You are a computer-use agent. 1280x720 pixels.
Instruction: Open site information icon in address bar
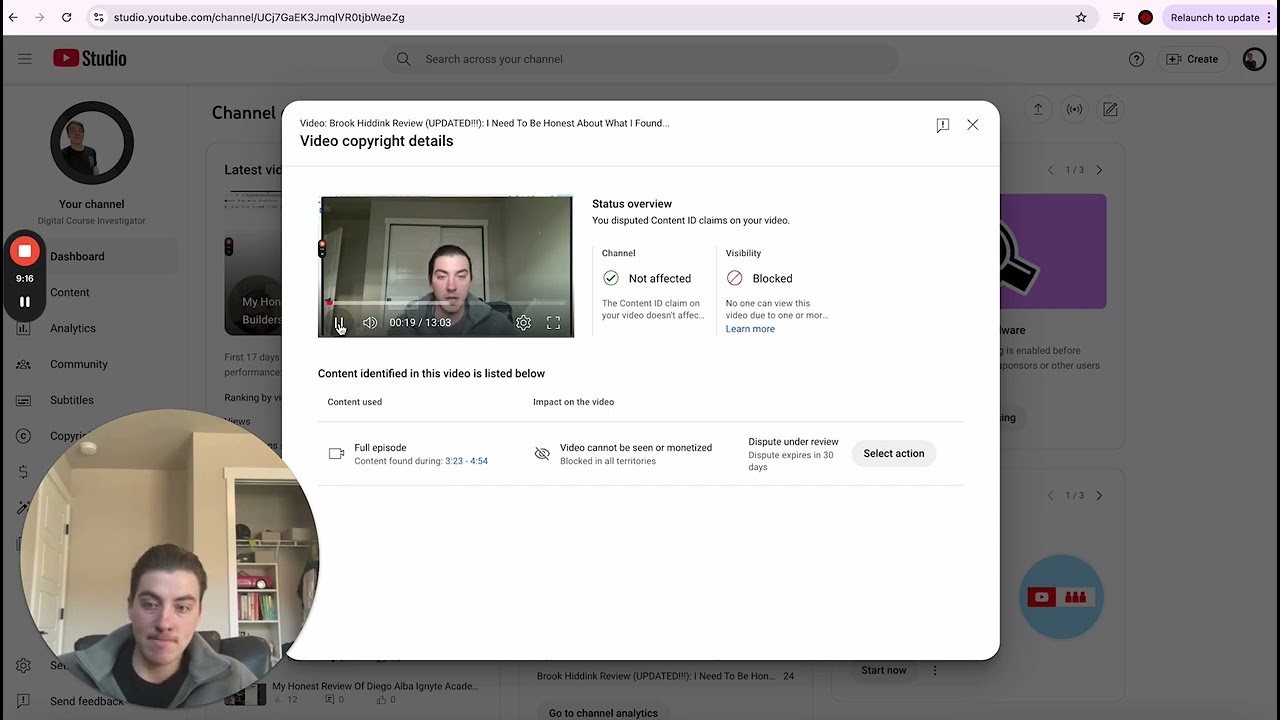pyautogui.click(x=98, y=17)
